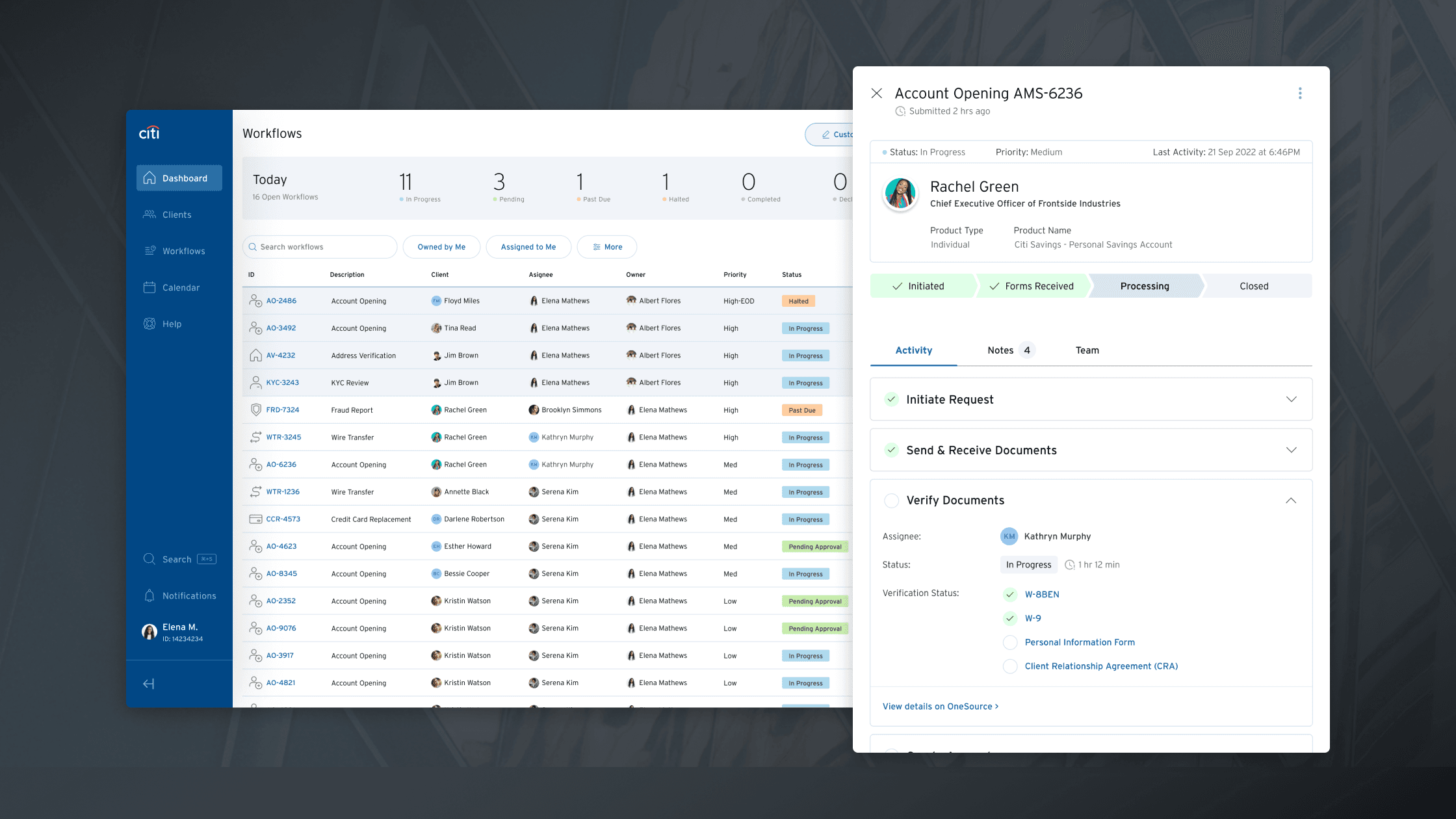Check Personal Information Form as verified
This screenshot has height=819, width=1456.
tap(1010, 642)
